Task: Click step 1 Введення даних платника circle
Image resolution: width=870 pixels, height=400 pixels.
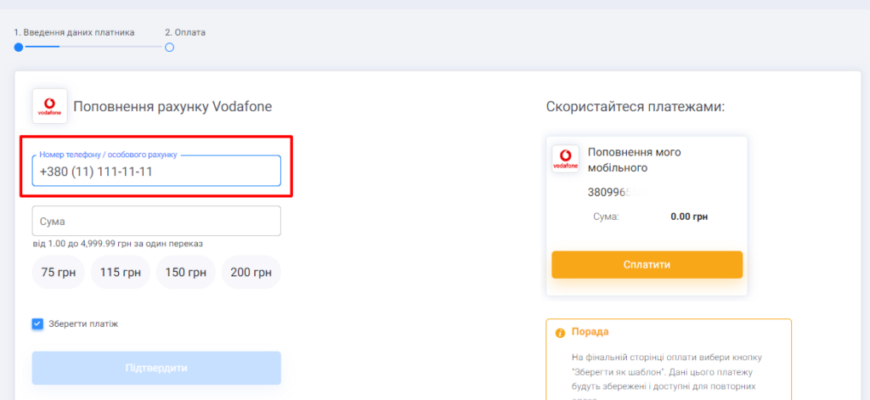Action: (x=19, y=47)
